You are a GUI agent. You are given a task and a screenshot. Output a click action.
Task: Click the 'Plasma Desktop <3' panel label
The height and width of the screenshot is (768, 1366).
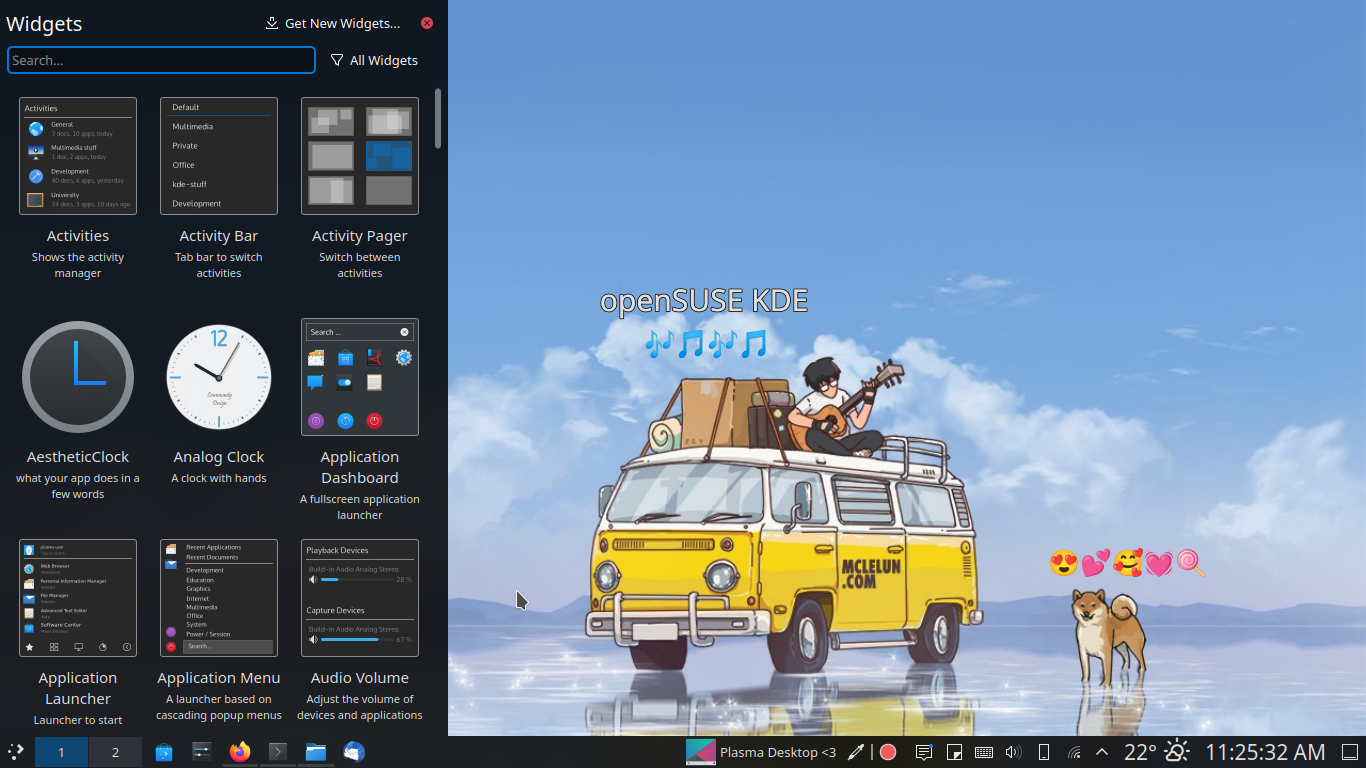[x=778, y=752]
